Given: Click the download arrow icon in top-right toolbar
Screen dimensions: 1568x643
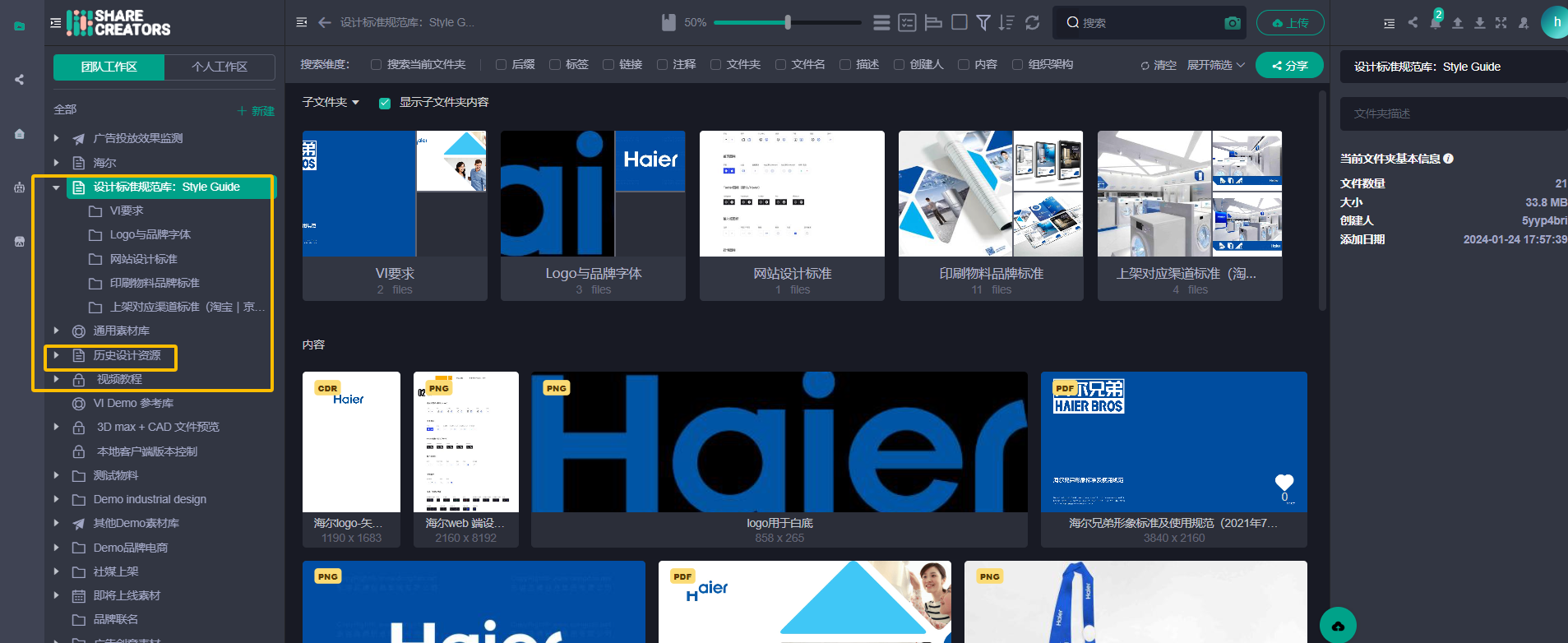Looking at the screenshot, I should [1479, 22].
